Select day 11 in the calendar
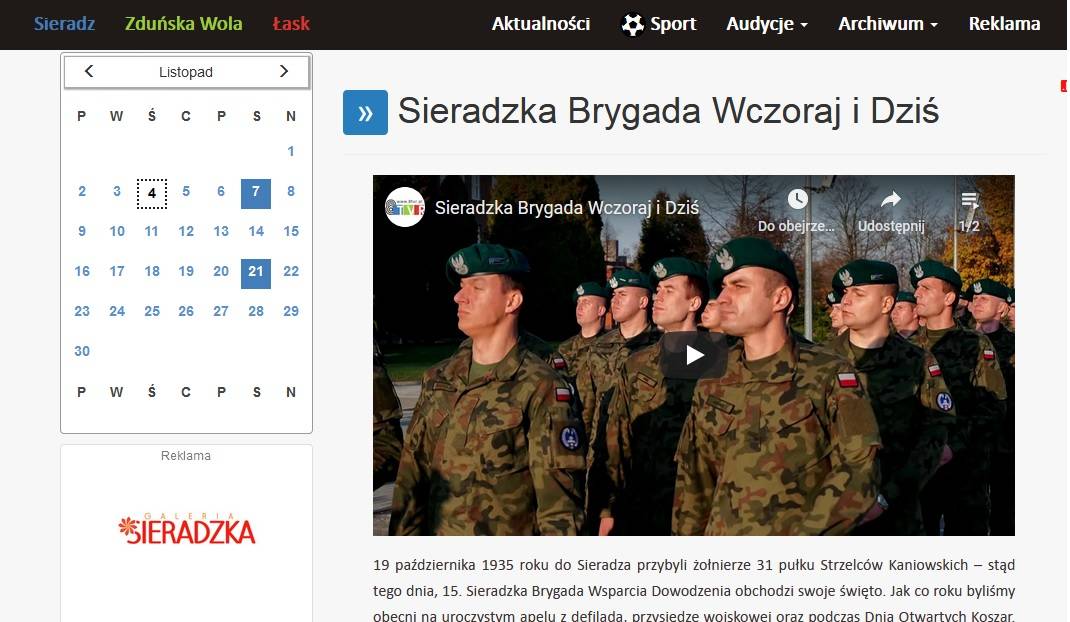Image resolution: width=1070 pixels, height=622 pixels. tap(151, 231)
